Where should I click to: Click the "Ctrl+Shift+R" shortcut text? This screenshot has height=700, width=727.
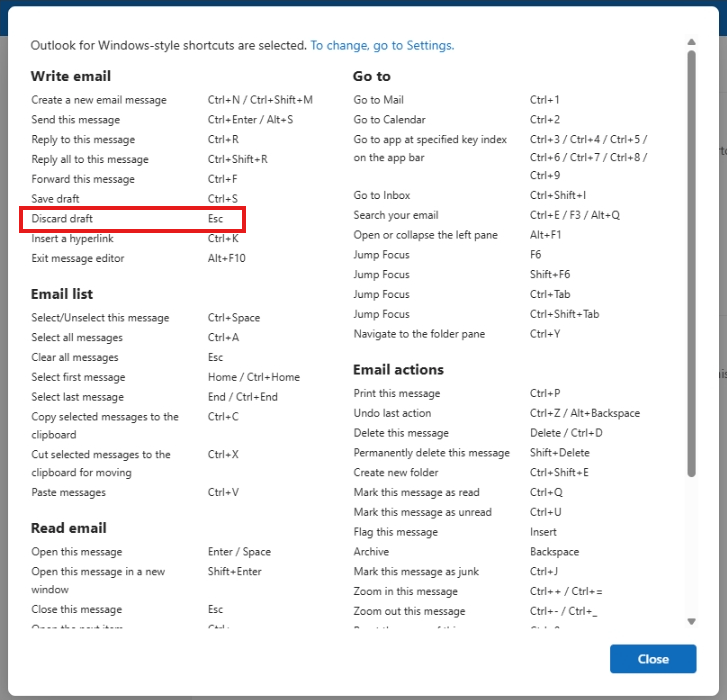pyautogui.click(x=237, y=159)
